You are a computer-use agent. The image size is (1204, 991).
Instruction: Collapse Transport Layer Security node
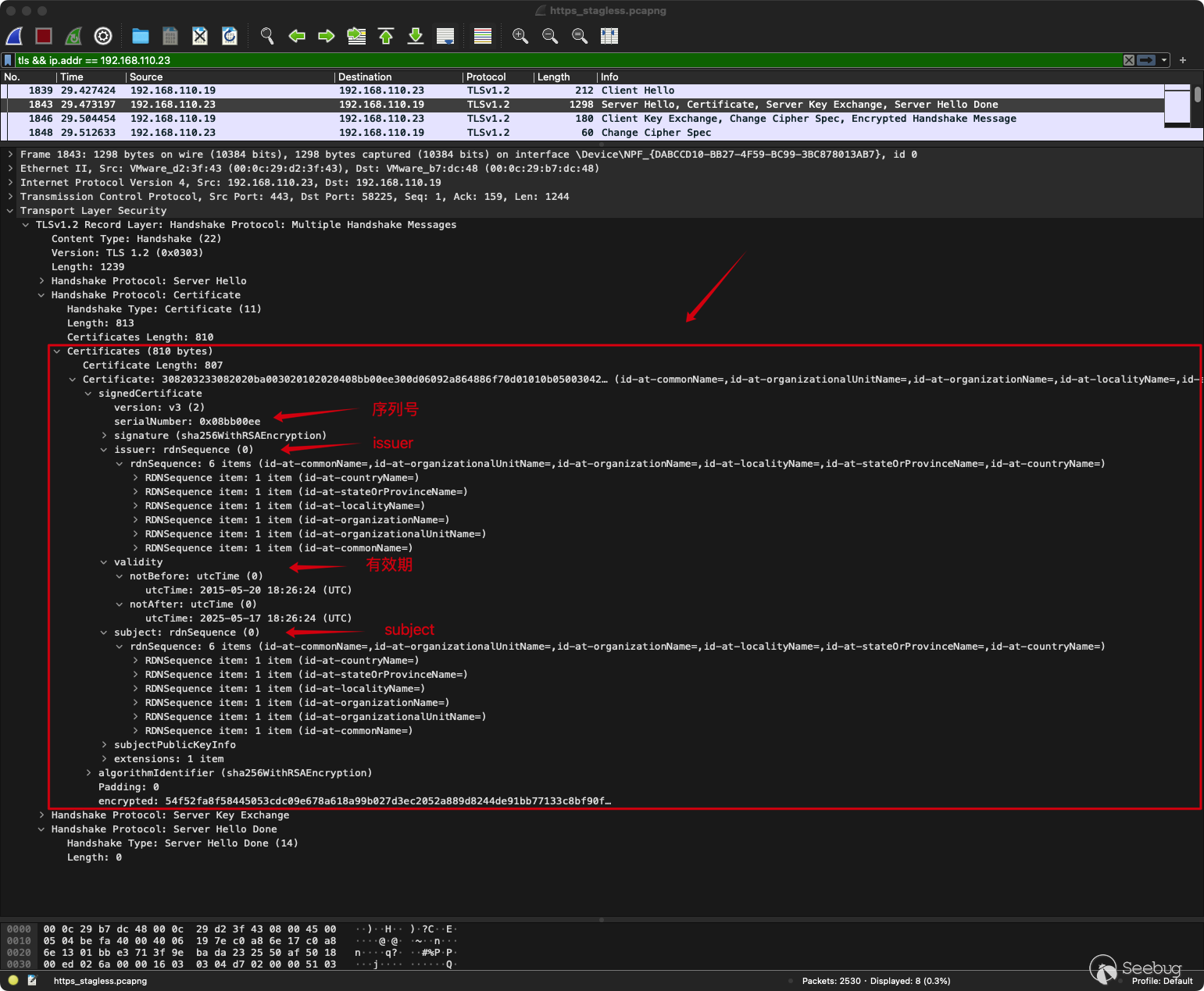10,211
